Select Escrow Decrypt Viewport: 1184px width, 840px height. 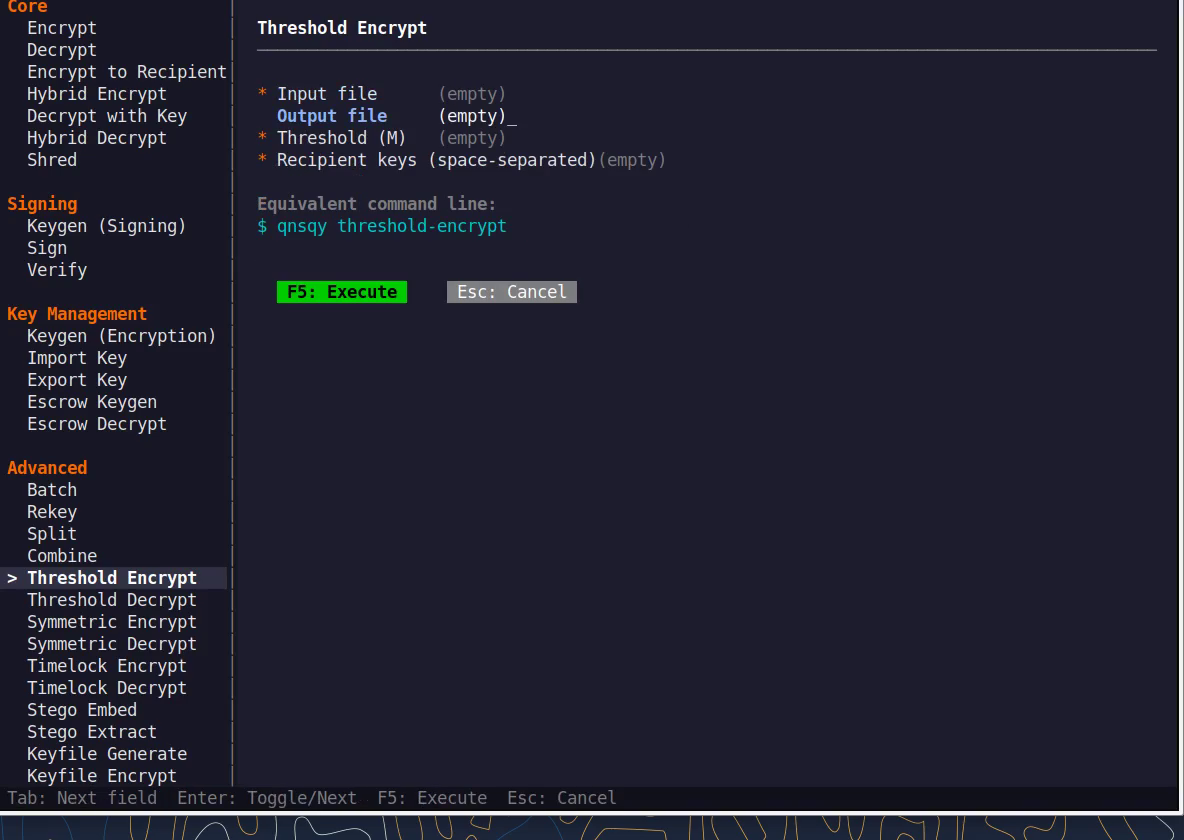click(97, 423)
